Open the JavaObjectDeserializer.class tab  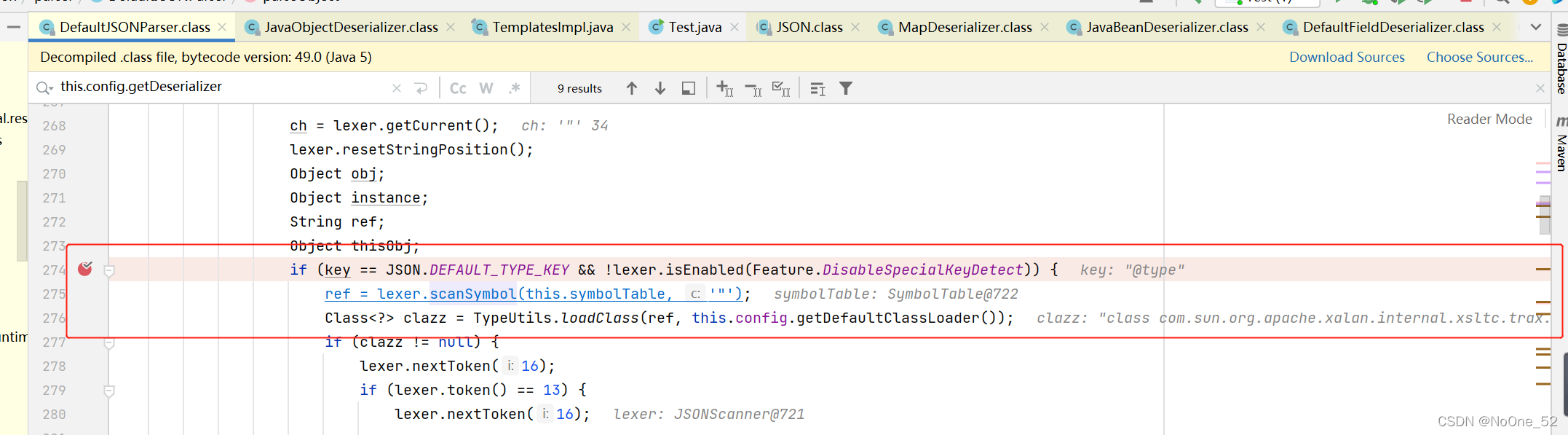coord(351,27)
